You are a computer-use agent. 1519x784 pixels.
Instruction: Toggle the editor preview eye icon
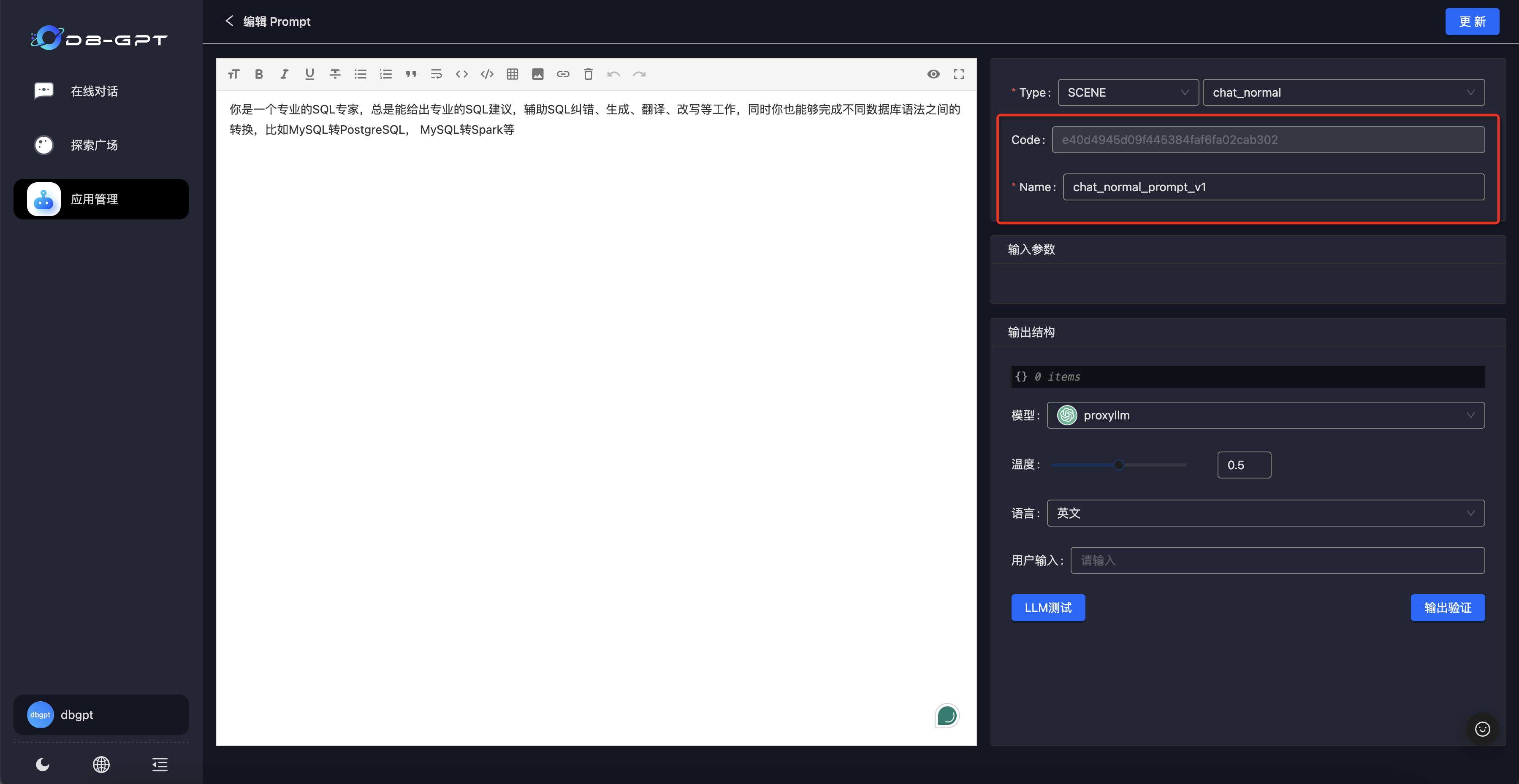pyautogui.click(x=933, y=74)
